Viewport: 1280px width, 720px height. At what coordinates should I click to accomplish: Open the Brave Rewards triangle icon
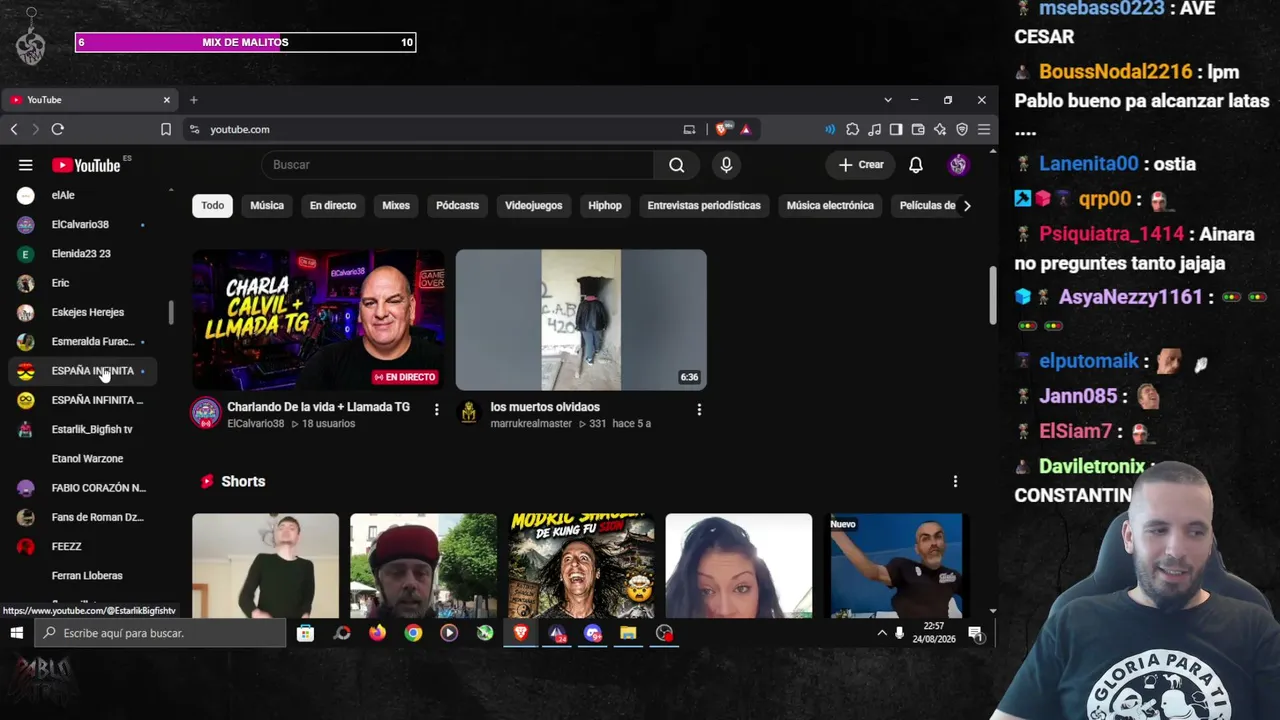[x=746, y=129]
